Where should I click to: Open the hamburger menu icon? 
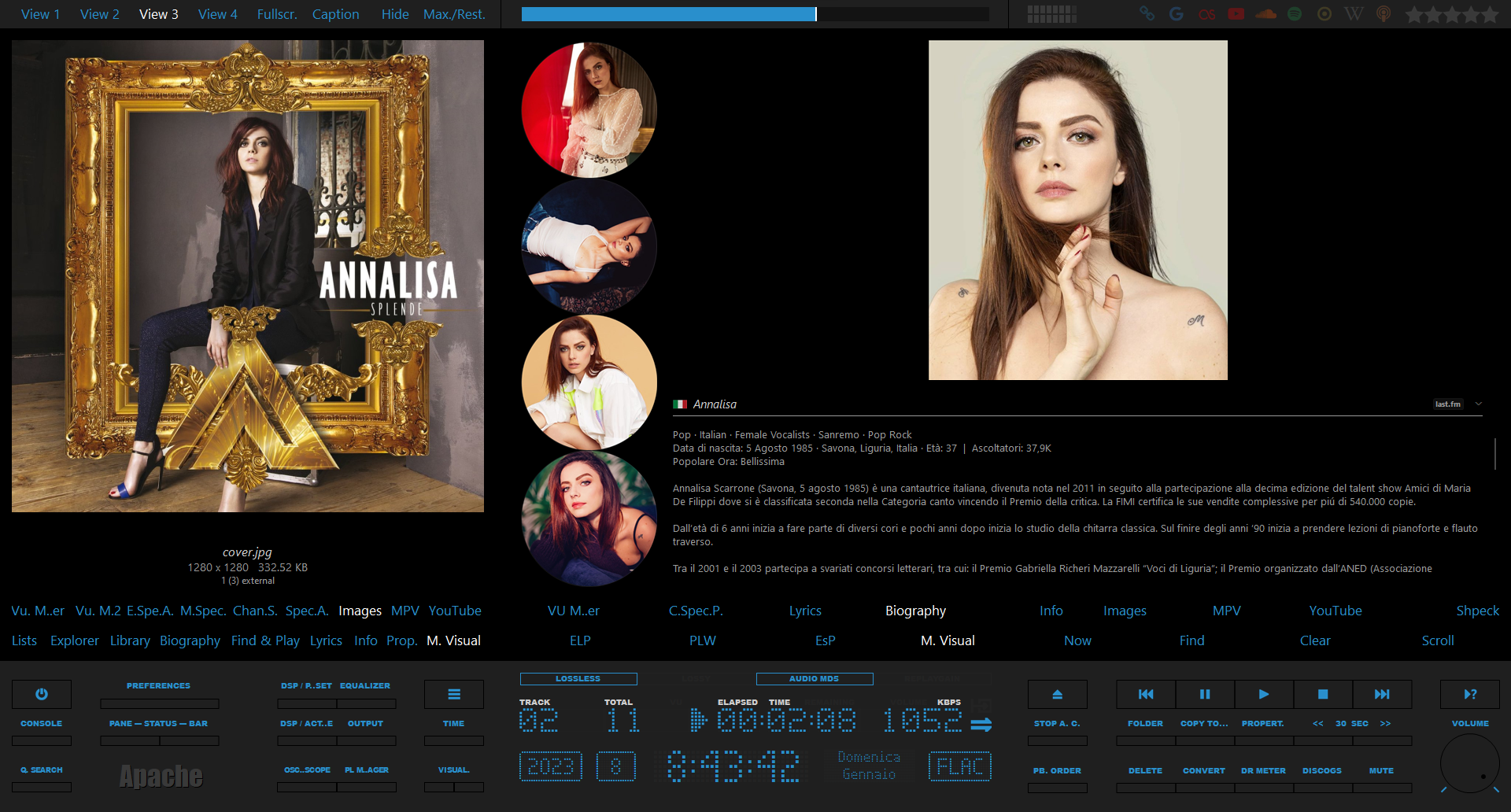[x=454, y=694]
